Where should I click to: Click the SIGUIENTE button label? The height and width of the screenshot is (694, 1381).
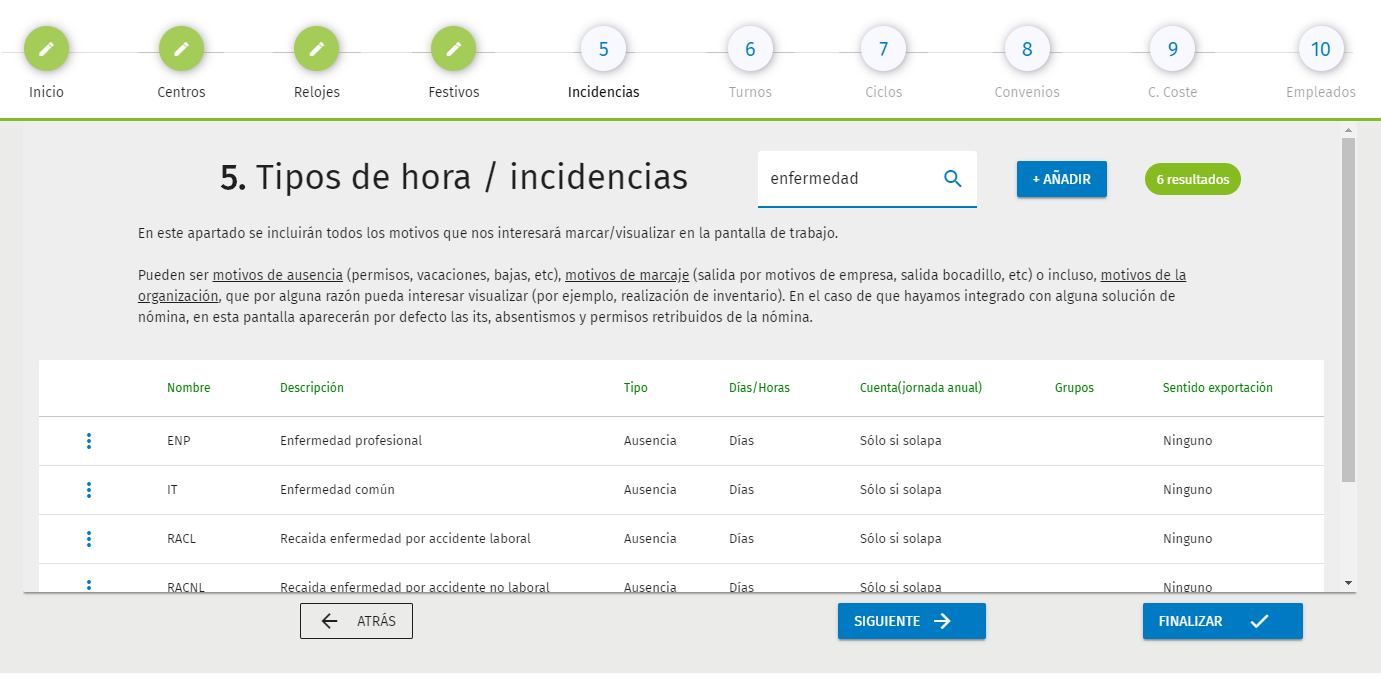[x=887, y=621]
